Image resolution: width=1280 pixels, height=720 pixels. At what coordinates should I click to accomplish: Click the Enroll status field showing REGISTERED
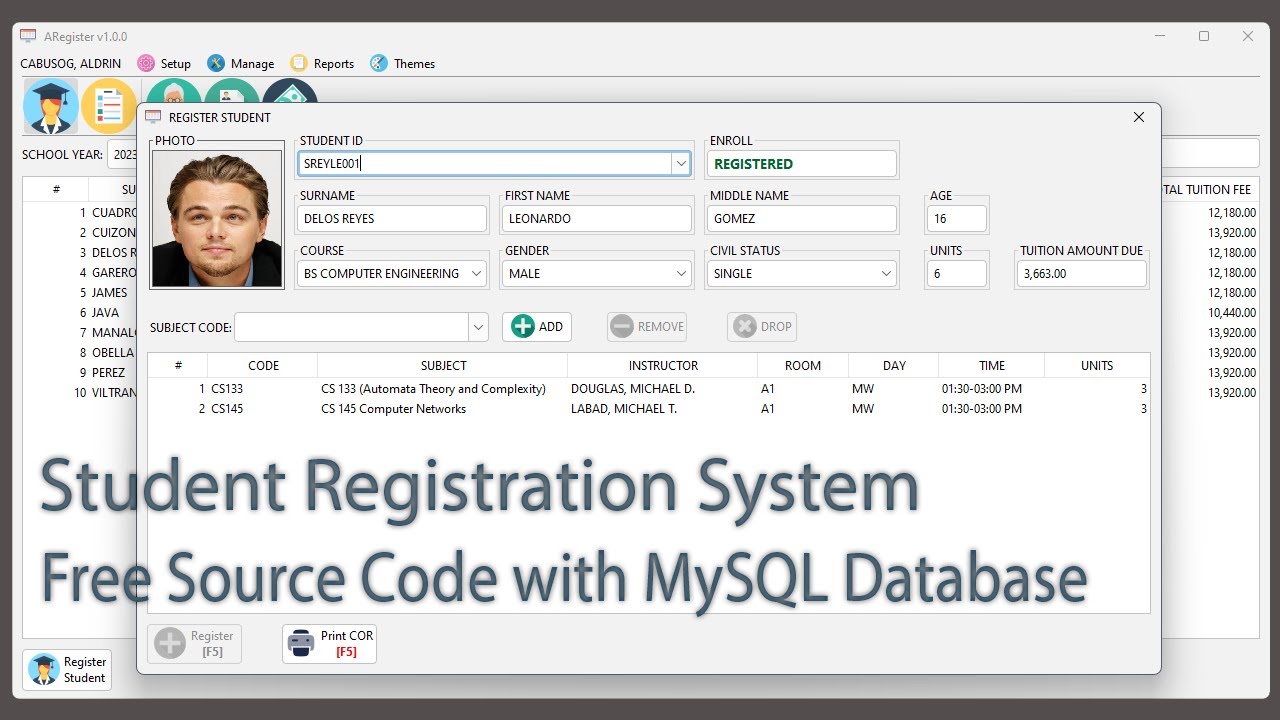(802, 163)
